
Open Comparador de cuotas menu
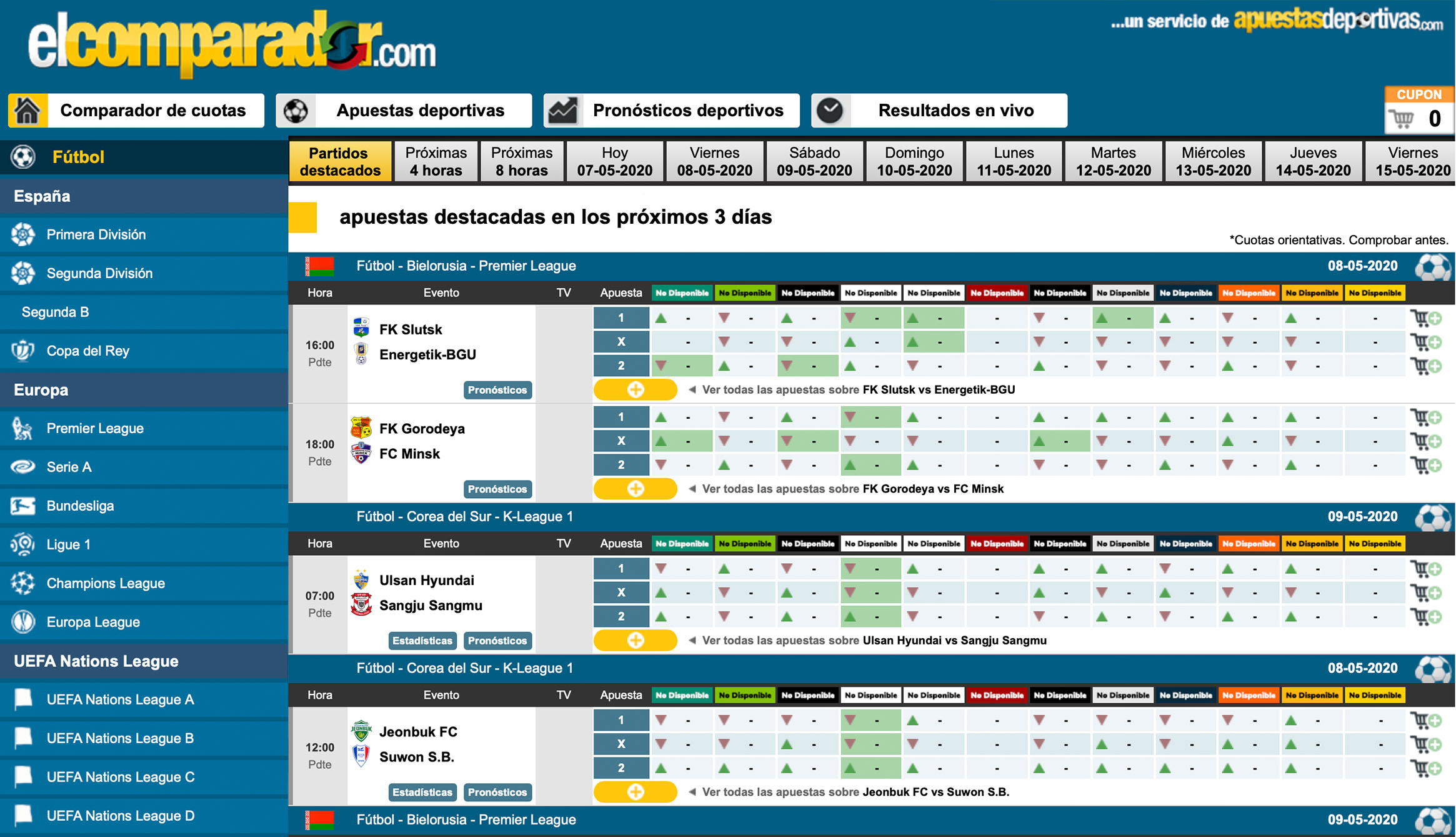(x=136, y=111)
